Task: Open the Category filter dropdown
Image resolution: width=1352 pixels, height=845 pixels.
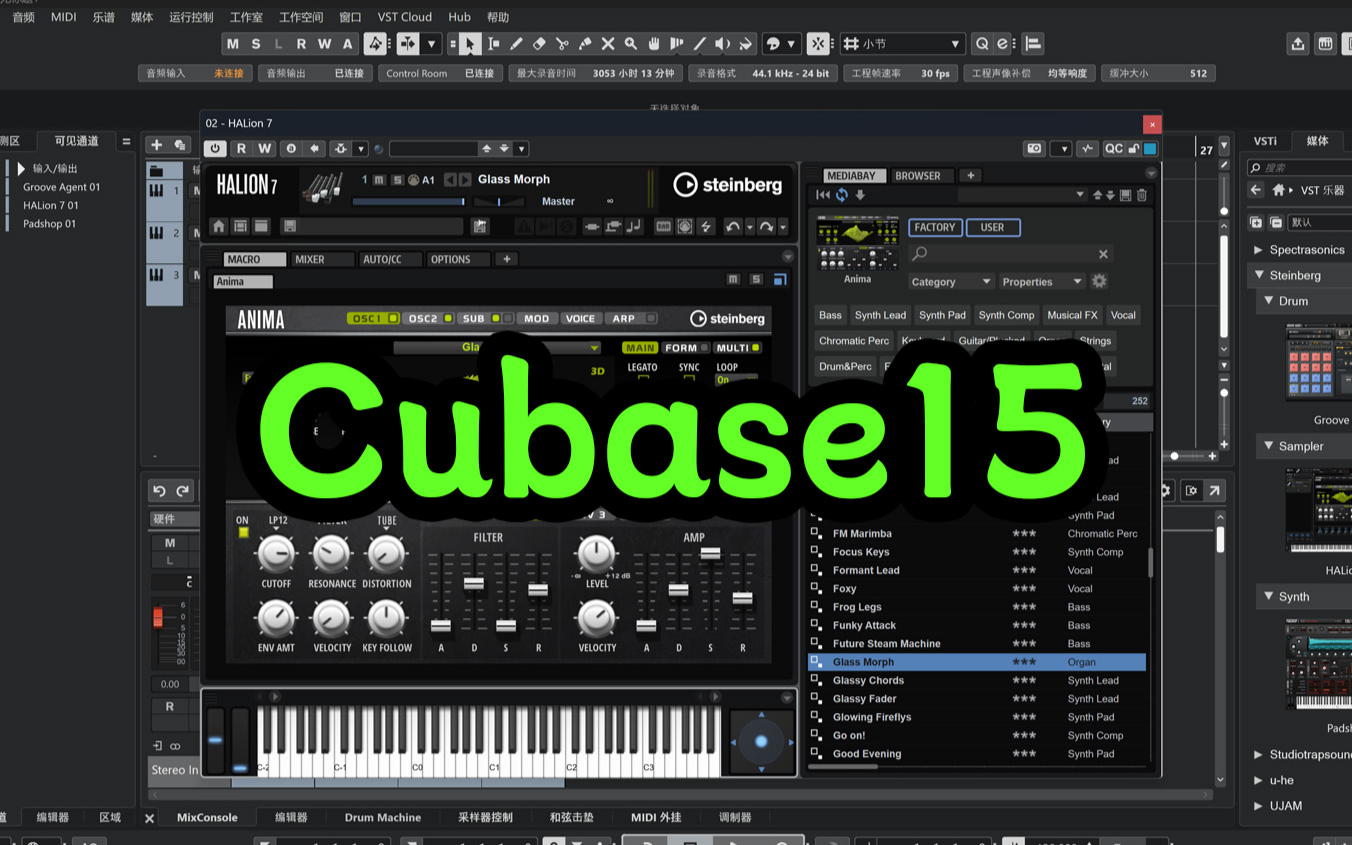Action: [950, 282]
